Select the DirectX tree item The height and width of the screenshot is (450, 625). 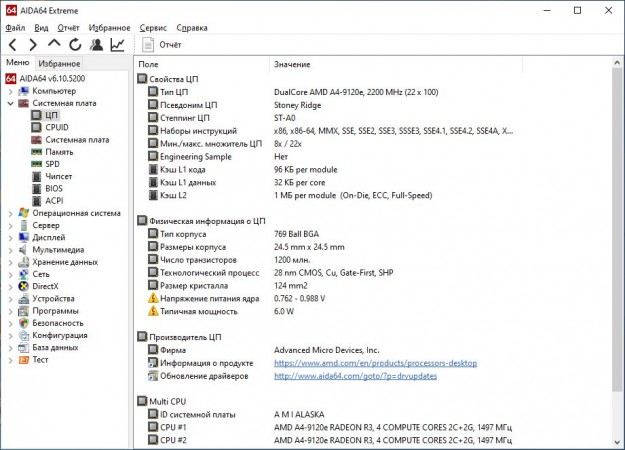coord(46,286)
